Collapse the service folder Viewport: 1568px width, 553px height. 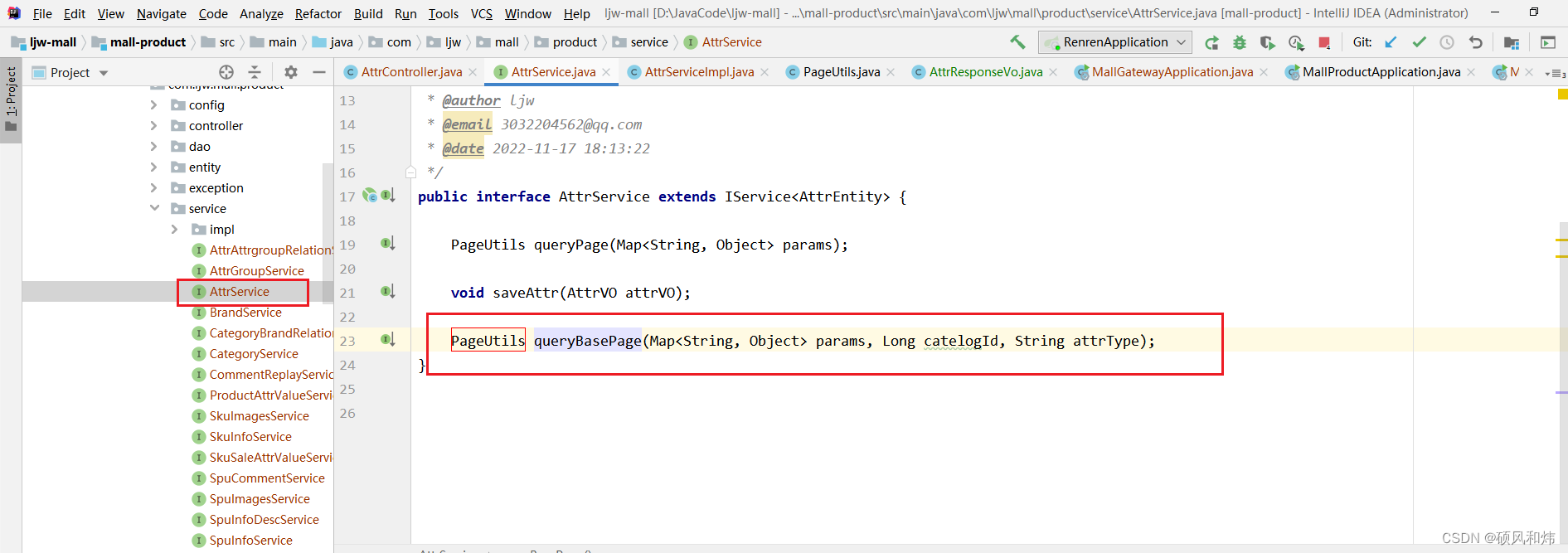point(154,208)
